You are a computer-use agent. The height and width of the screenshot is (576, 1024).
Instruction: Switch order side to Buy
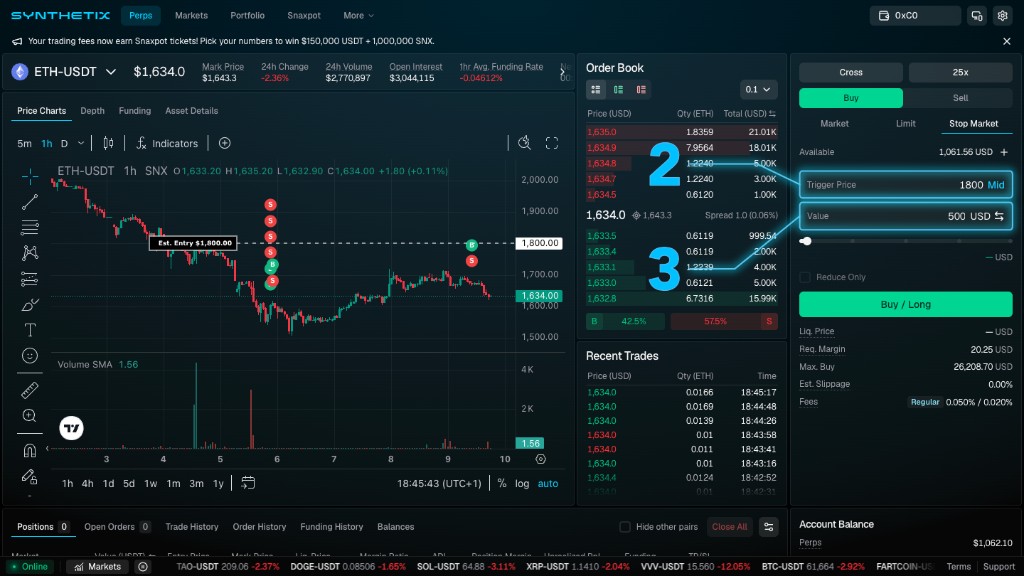coord(851,98)
